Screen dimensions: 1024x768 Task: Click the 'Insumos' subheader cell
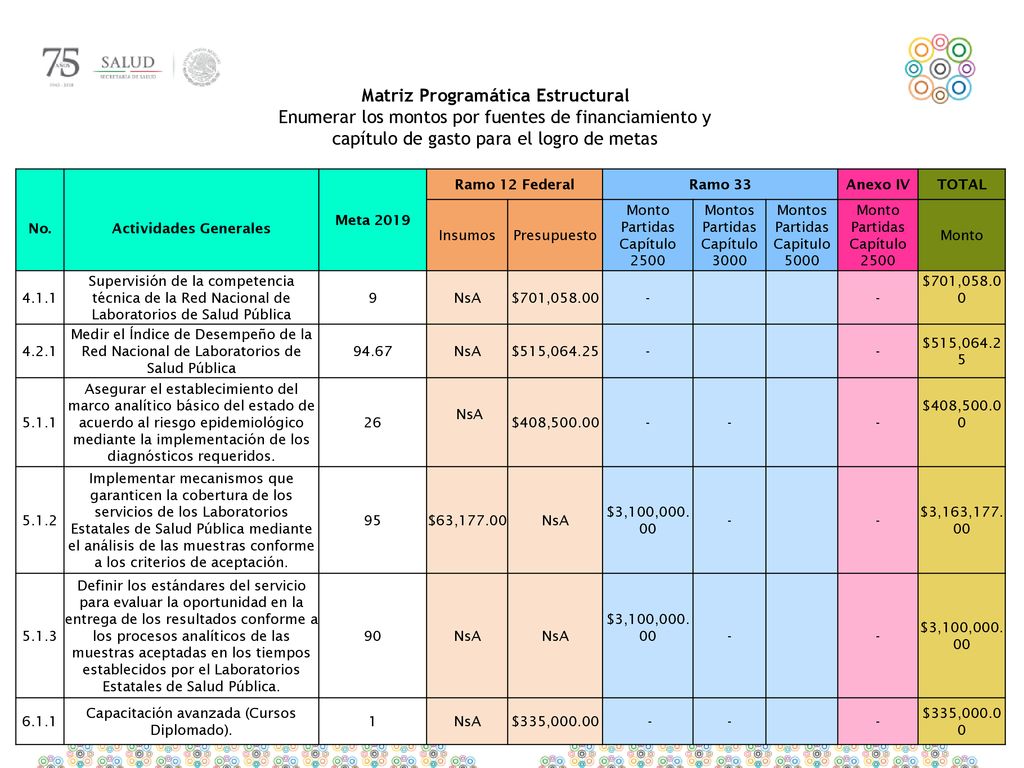pyautogui.click(x=467, y=235)
